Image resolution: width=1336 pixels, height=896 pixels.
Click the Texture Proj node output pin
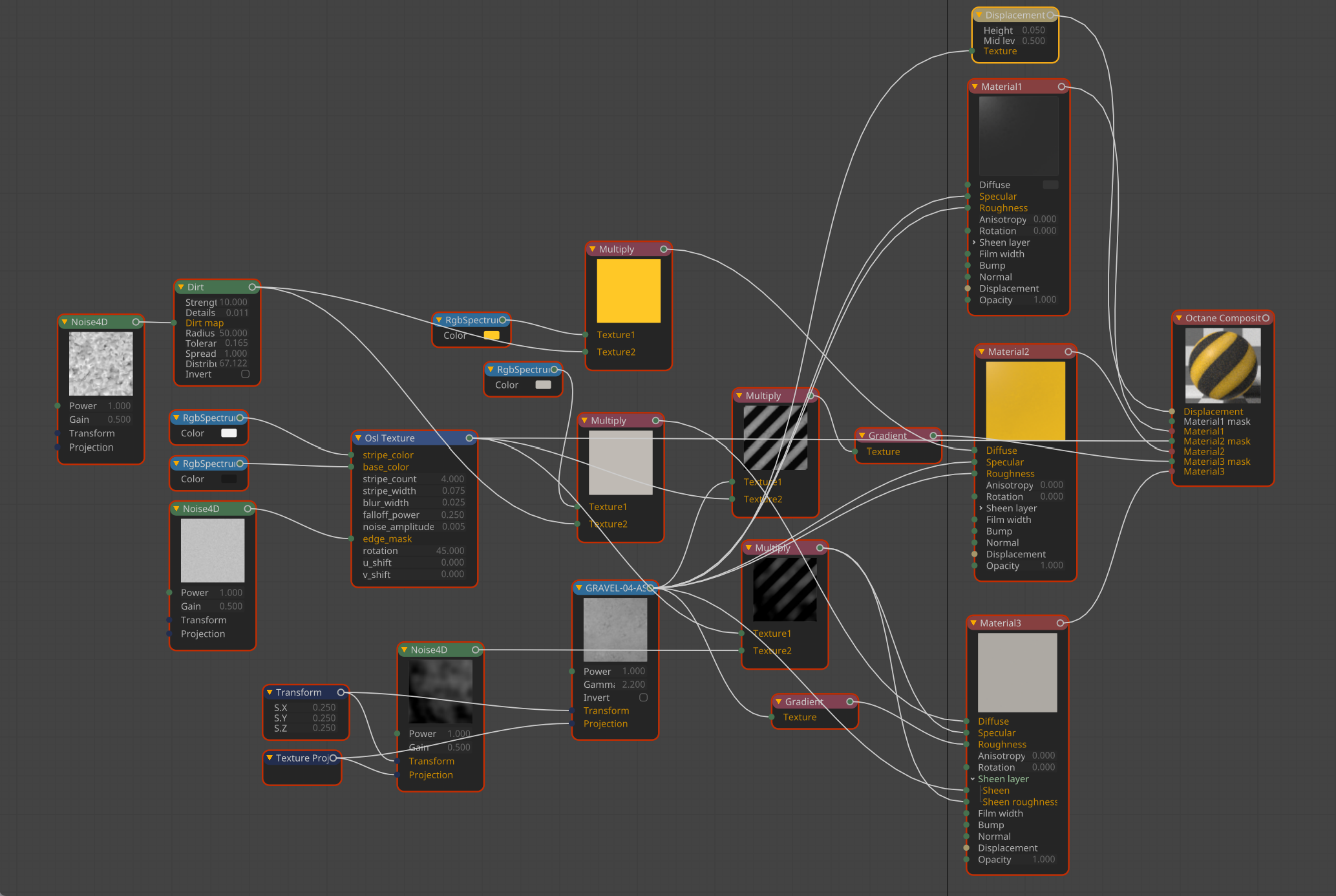[x=333, y=758]
